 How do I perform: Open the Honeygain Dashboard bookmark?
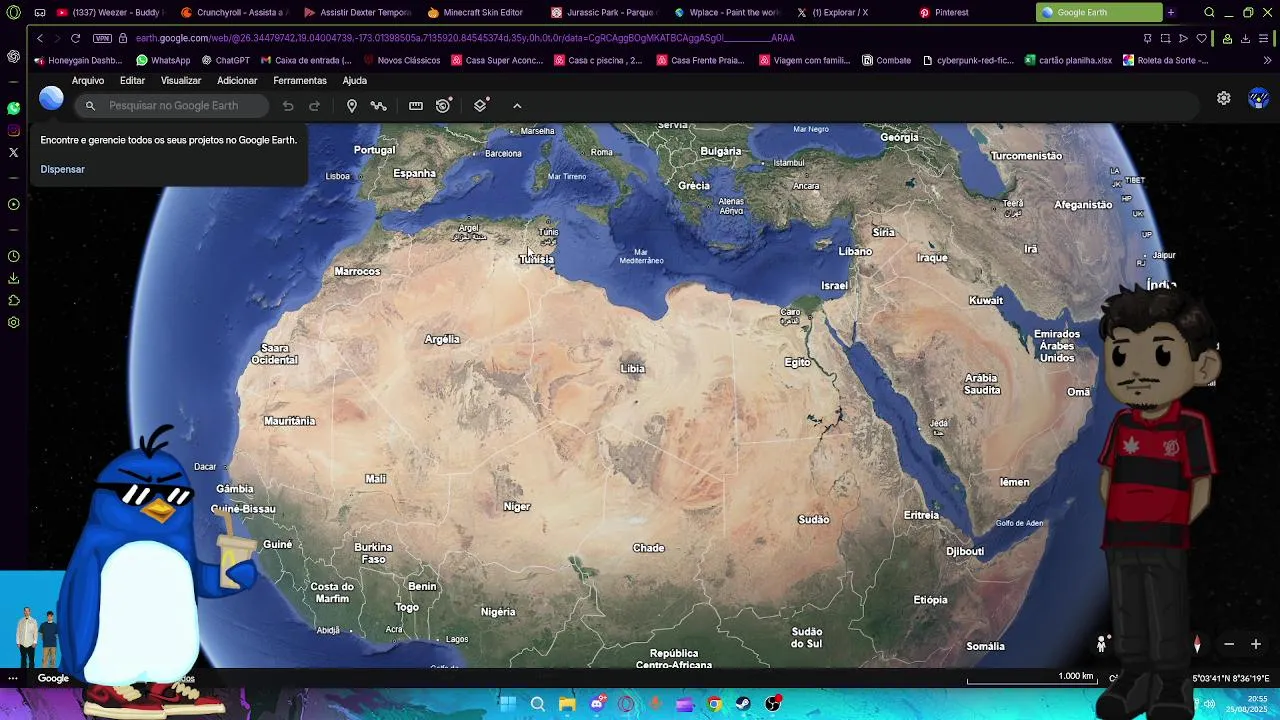pos(78,60)
